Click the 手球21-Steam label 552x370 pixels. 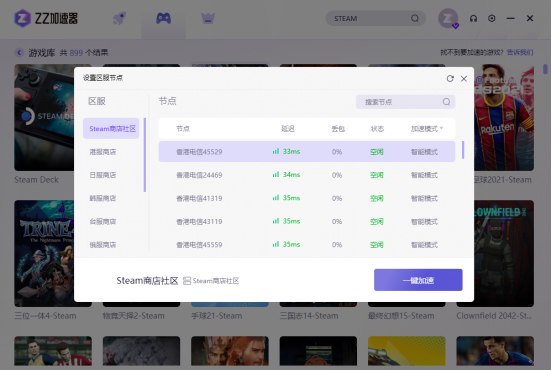[217, 316]
